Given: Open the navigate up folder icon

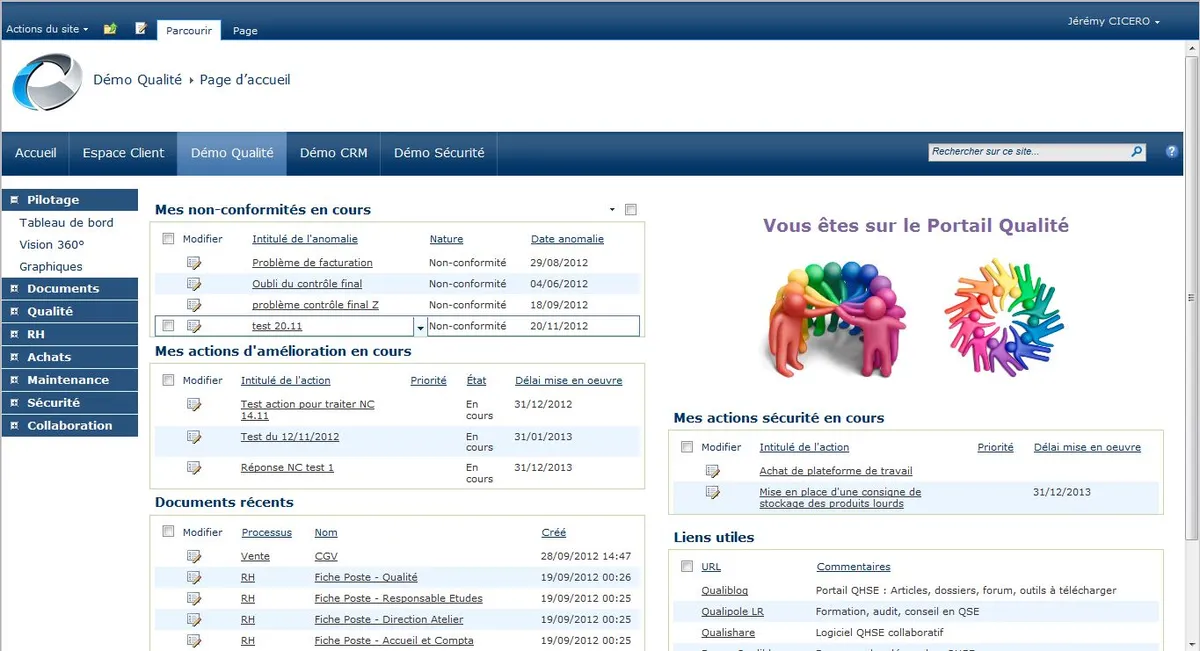Looking at the screenshot, I should coord(110,29).
